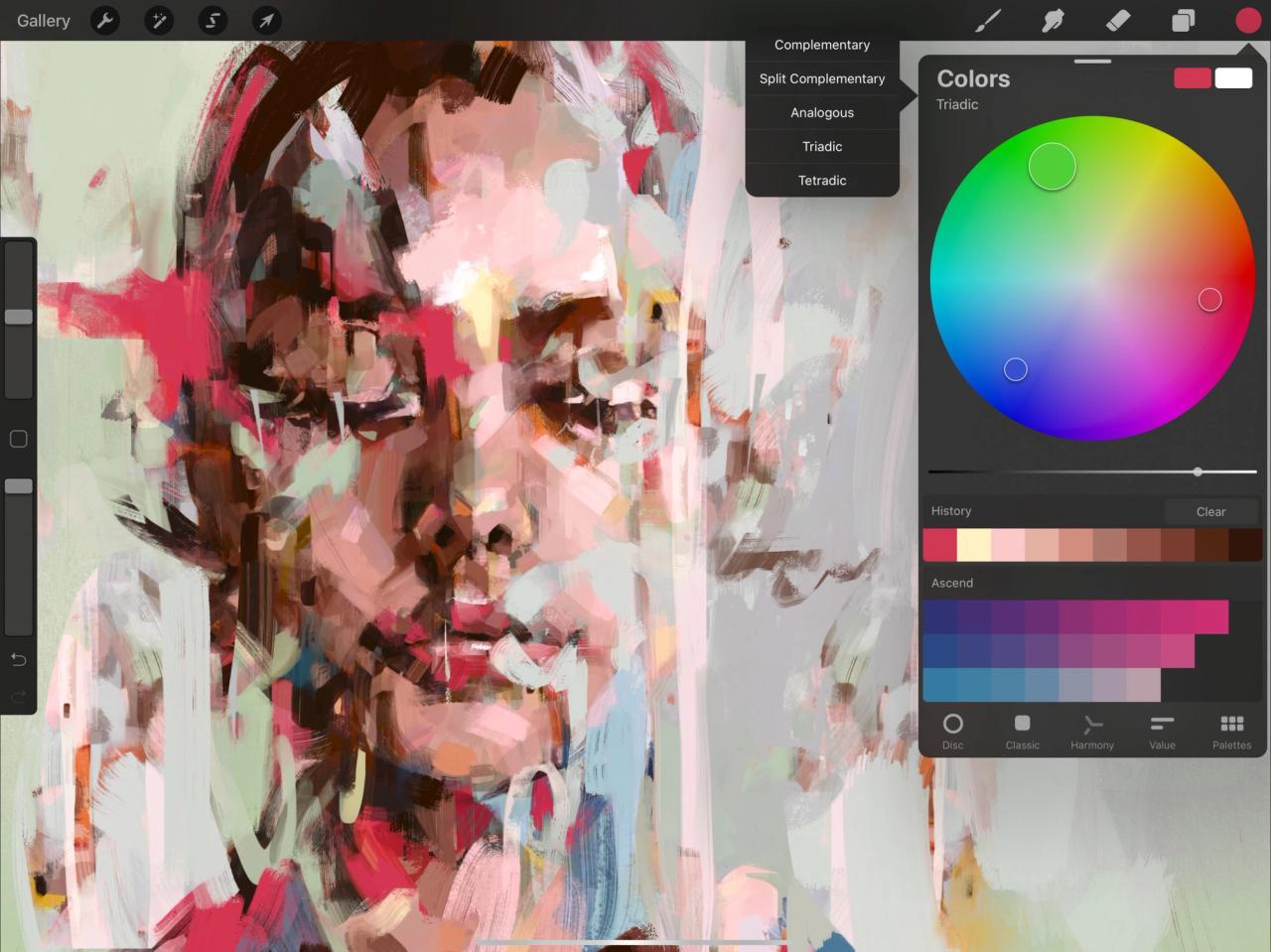Screen dimensions: 1271x952
Task: Pick the crimson red history swatch
Action: (939, 545)
